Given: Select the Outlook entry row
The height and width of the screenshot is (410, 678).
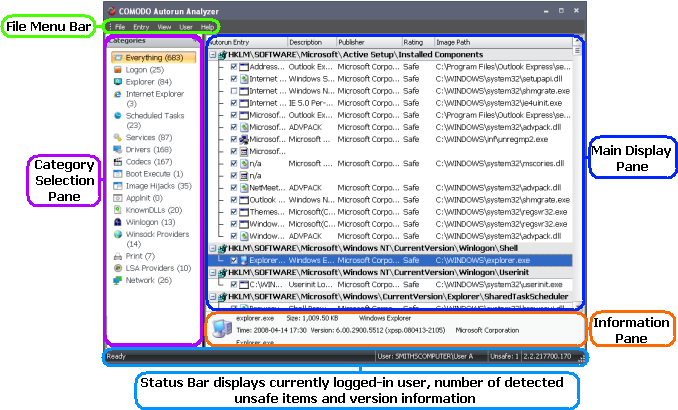Looking at the screenshot, I should tap(390, 200).
